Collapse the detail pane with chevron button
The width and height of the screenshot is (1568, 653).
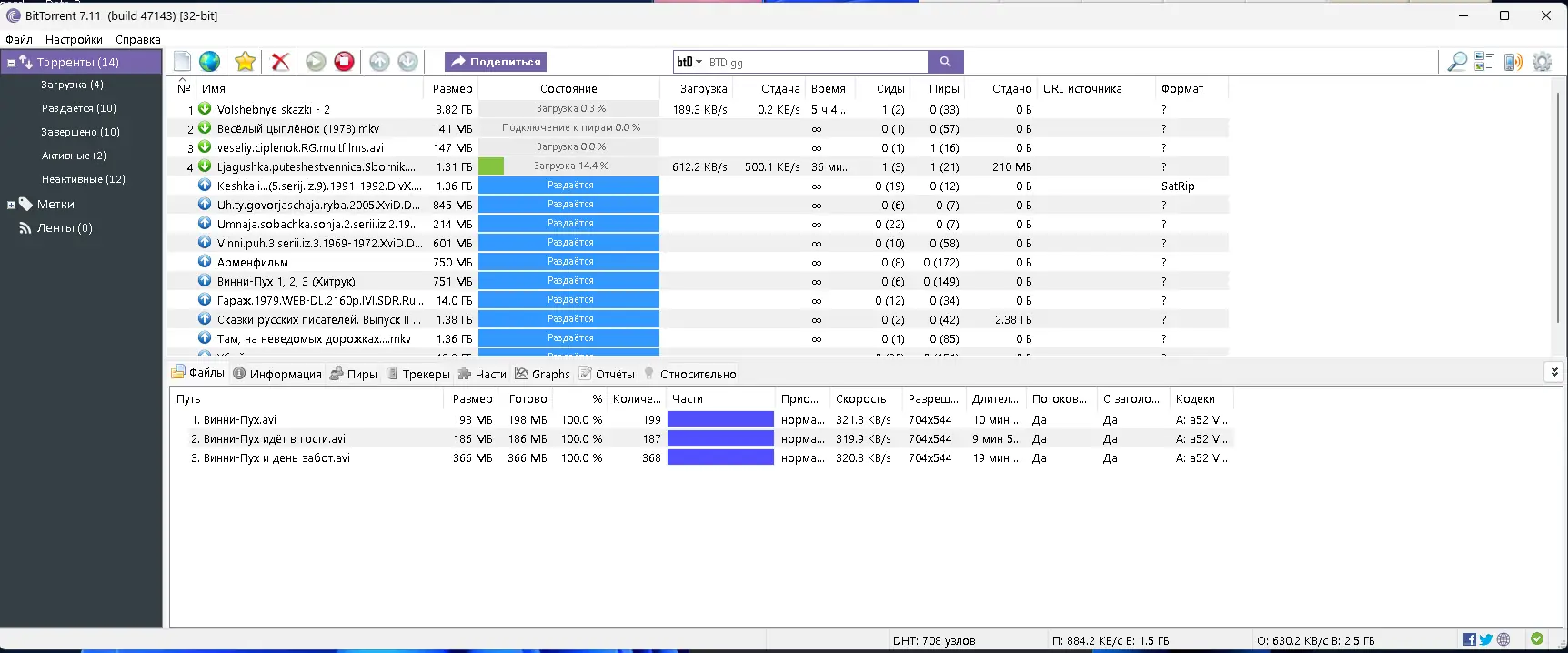click(1554, 372)
